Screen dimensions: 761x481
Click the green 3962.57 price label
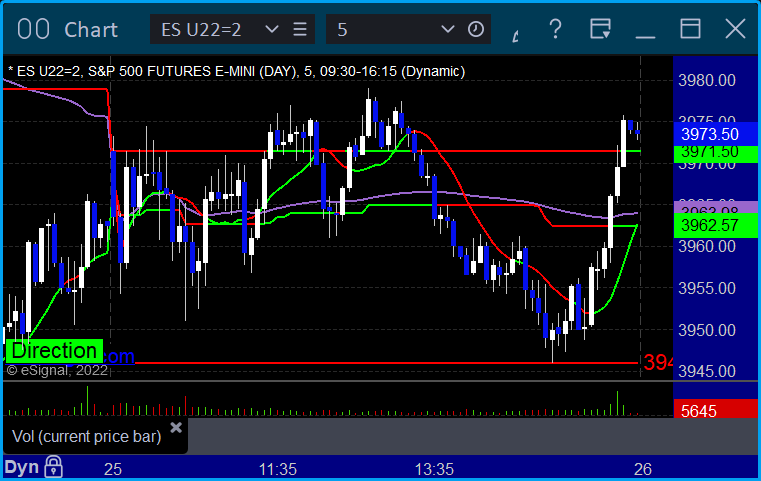(715, 226)
